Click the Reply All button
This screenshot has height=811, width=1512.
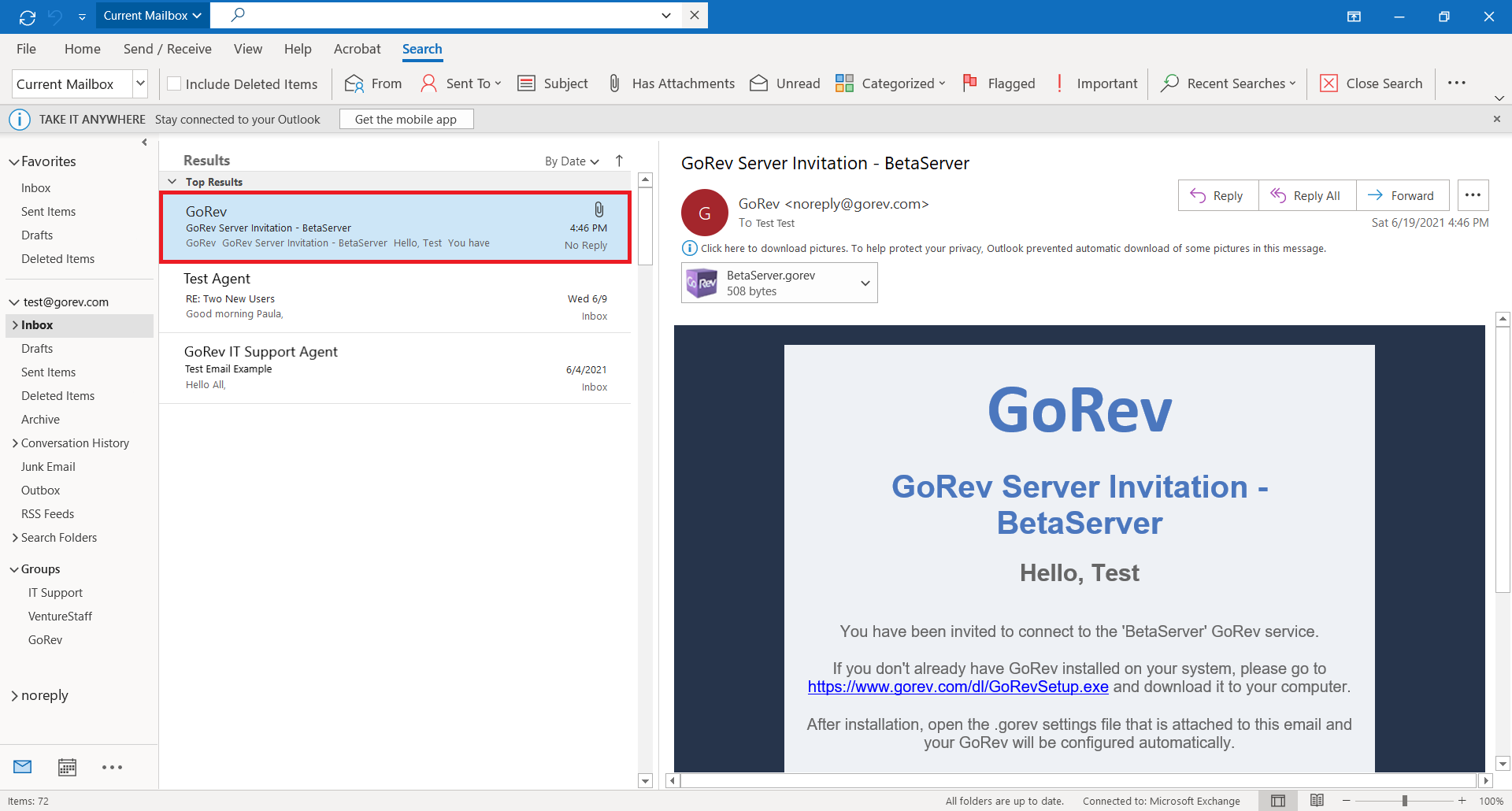(x=1307, y=195)
